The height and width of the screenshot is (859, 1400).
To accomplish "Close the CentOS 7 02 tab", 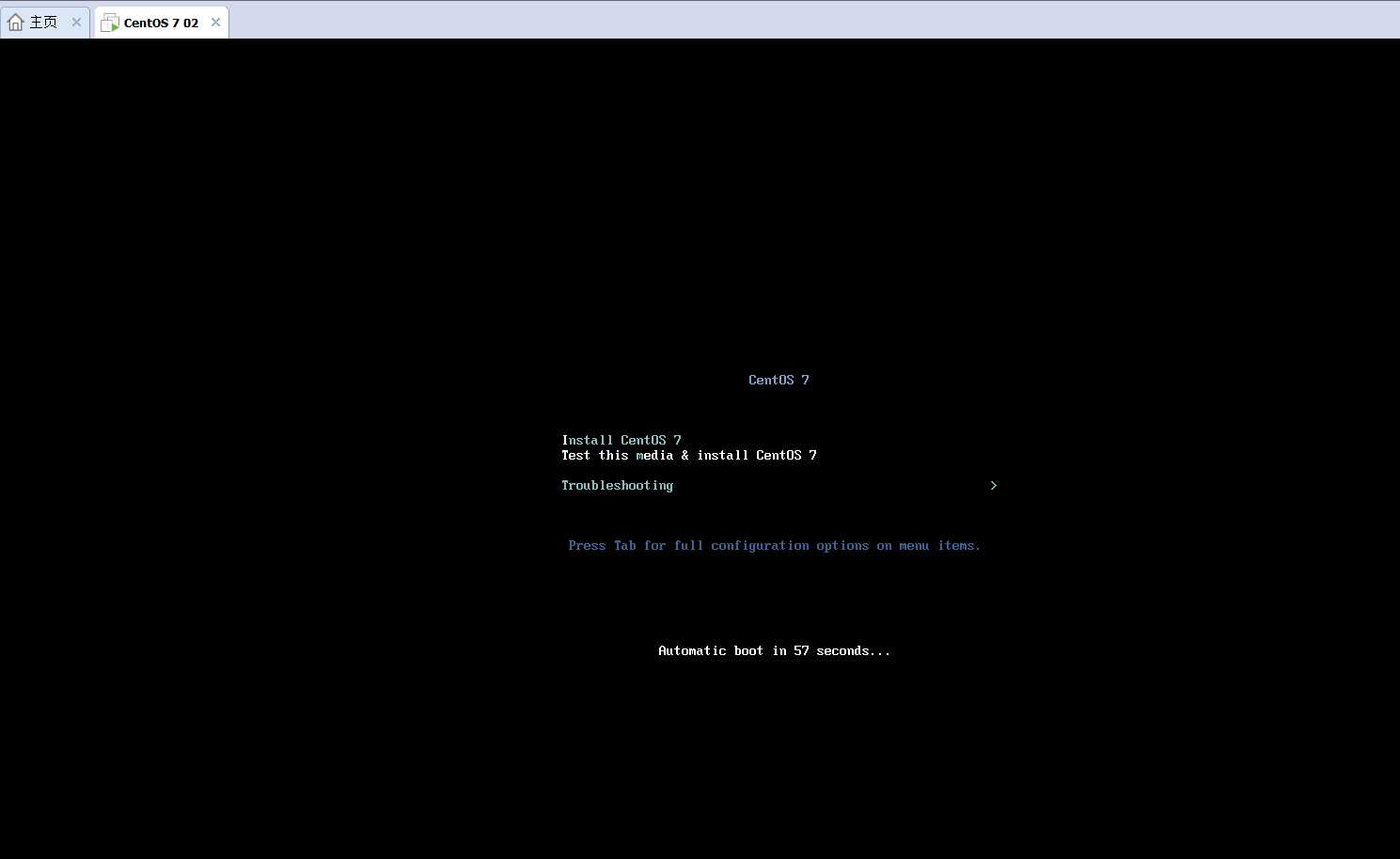I will point(215,23).
